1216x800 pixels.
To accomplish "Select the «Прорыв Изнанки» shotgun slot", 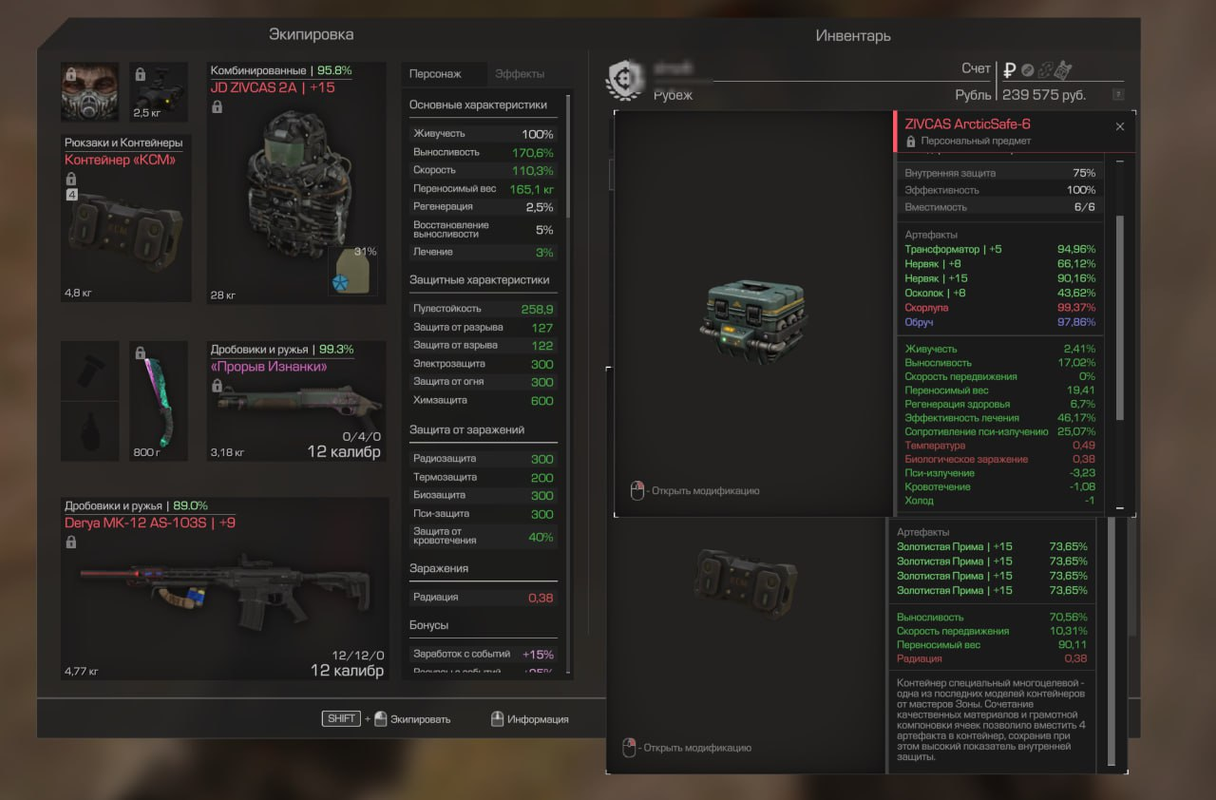I will point(296,401).
